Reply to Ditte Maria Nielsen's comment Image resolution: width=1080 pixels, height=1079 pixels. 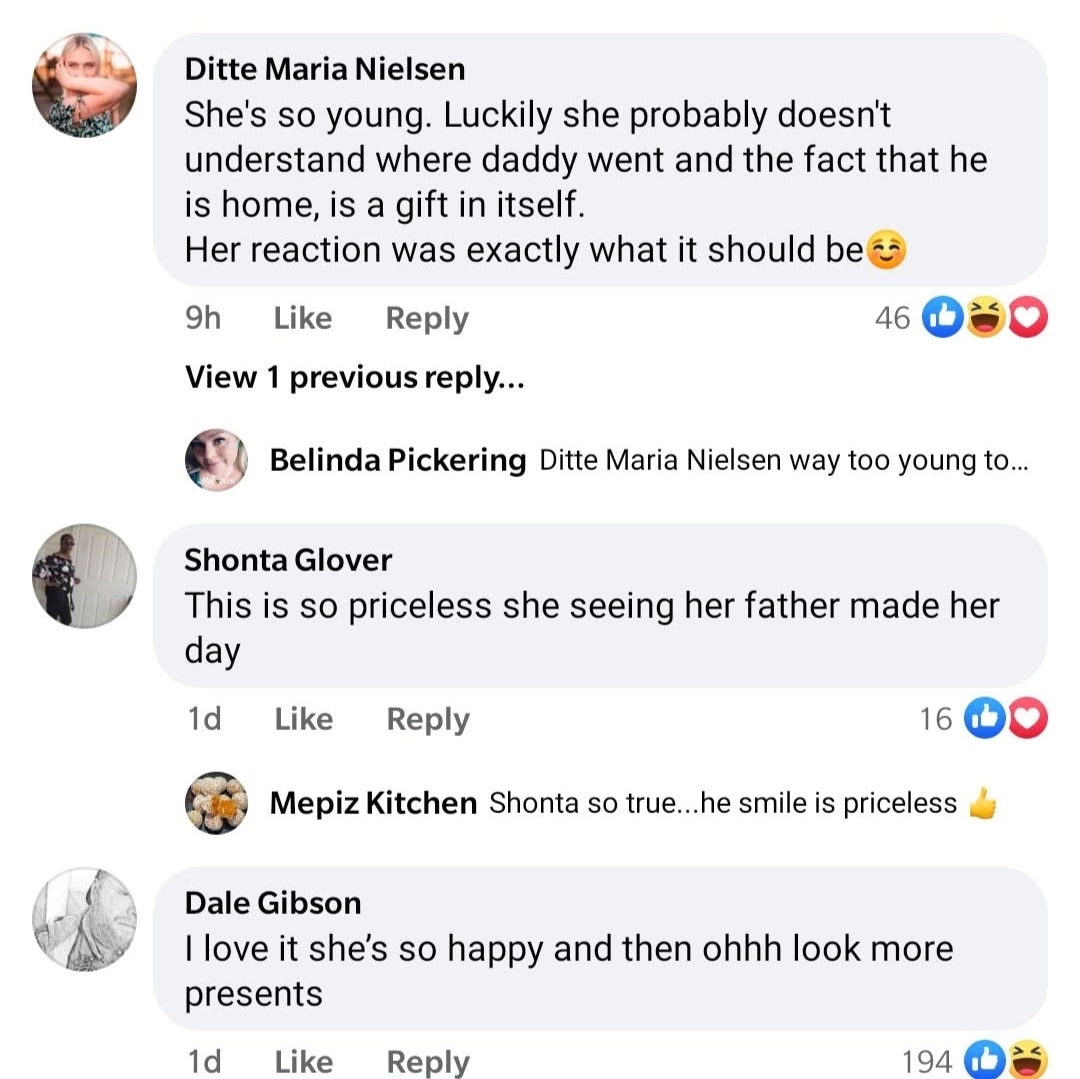(427, 318)
